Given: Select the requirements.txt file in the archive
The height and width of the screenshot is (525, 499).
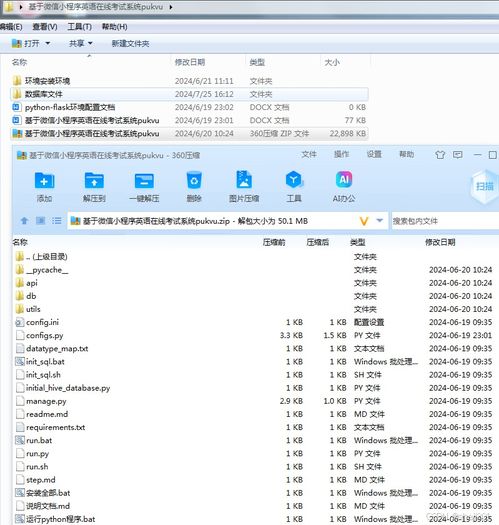Looking at the screenshot, I should point(255,427).
